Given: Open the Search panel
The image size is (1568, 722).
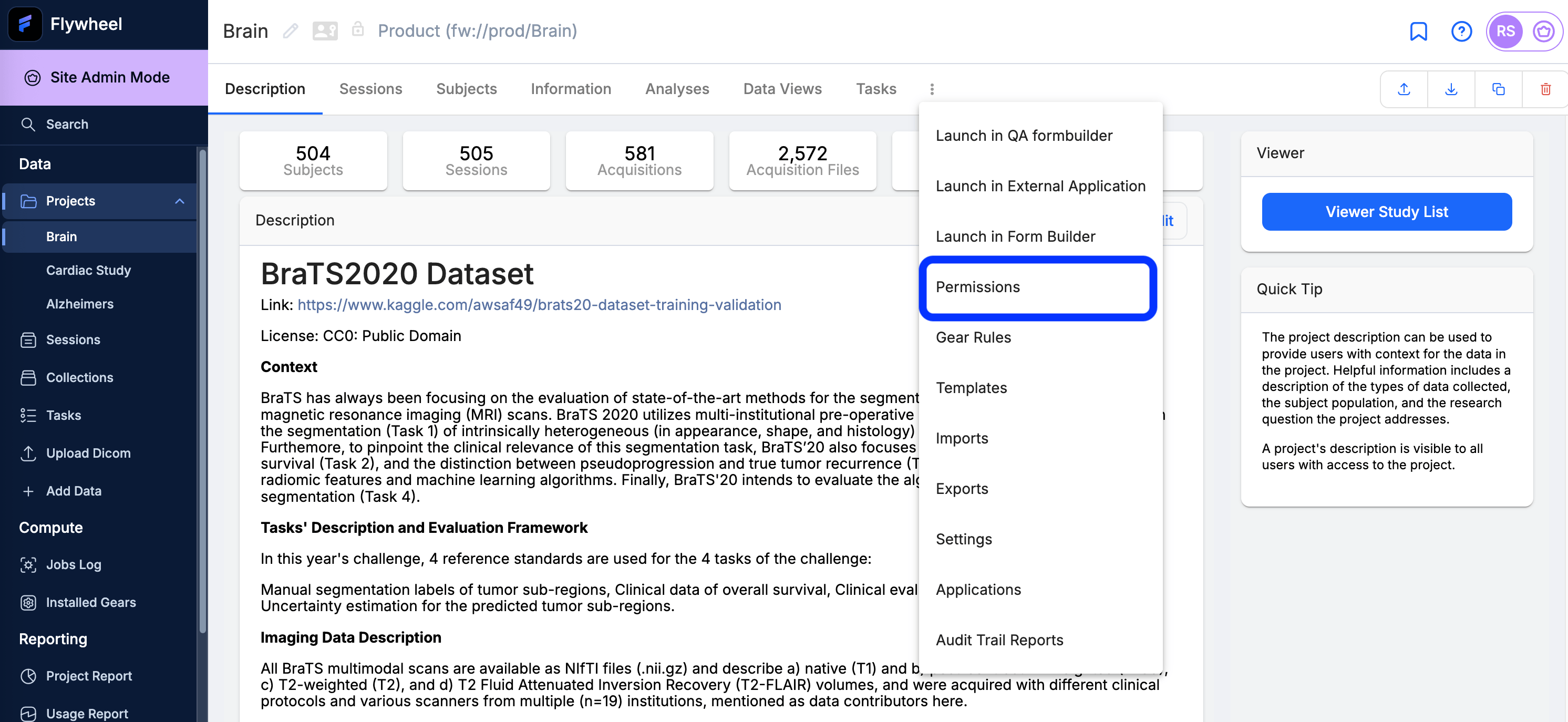Looking at the screenshot, I should coord(67,123).
